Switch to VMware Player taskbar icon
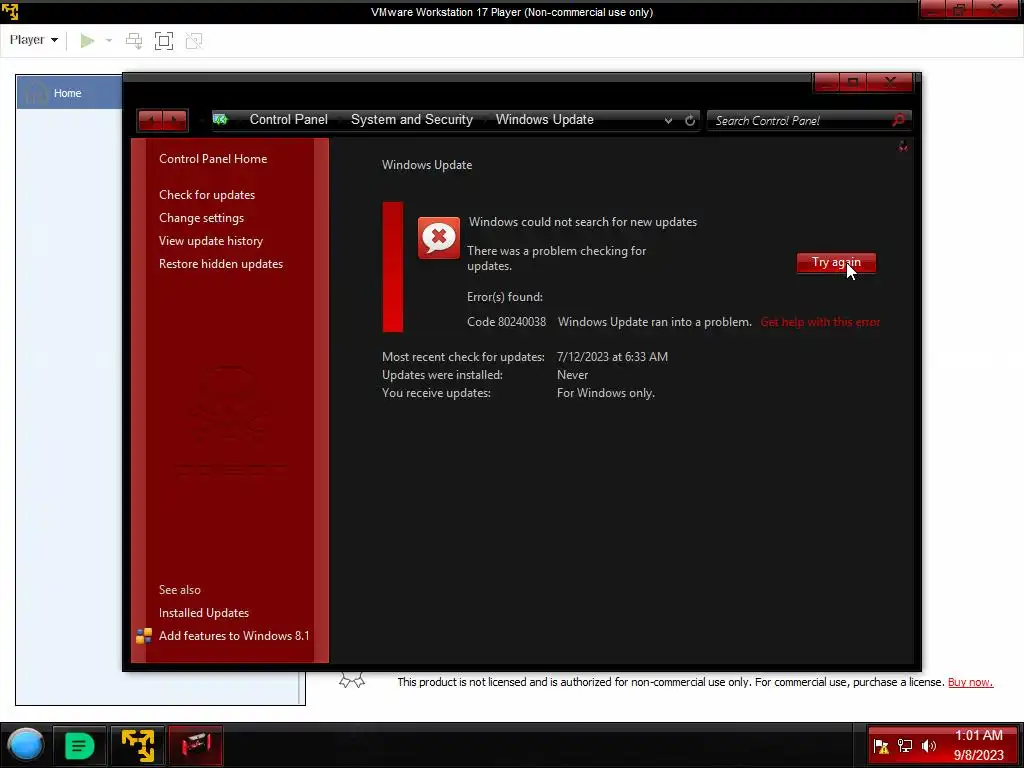 138,745
